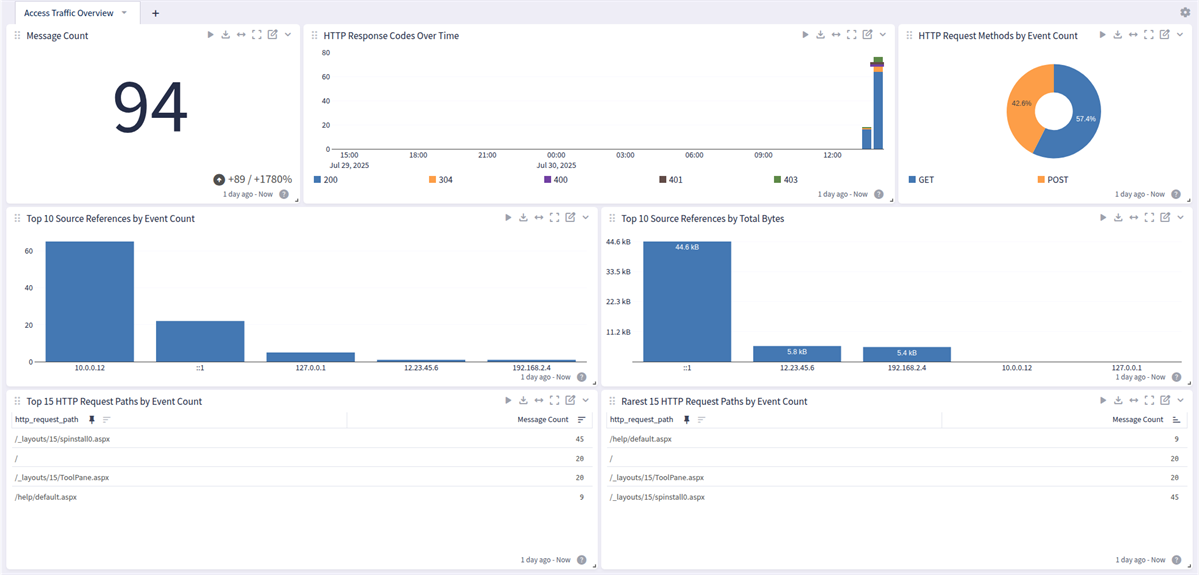Toggle 200 series in response codes legend
Screen dimensions: 1199x575
pos(318,180)
